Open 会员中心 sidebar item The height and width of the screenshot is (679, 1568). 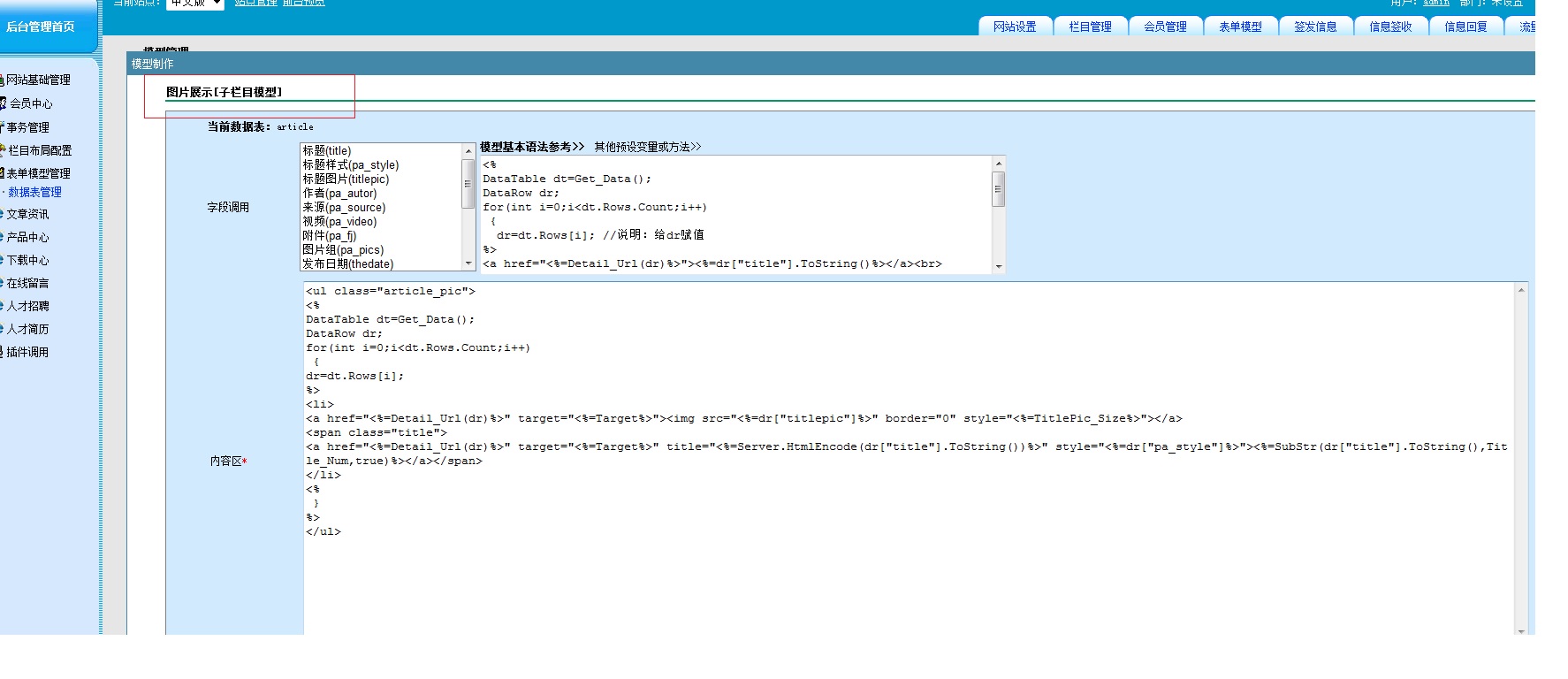click(31, 104)
